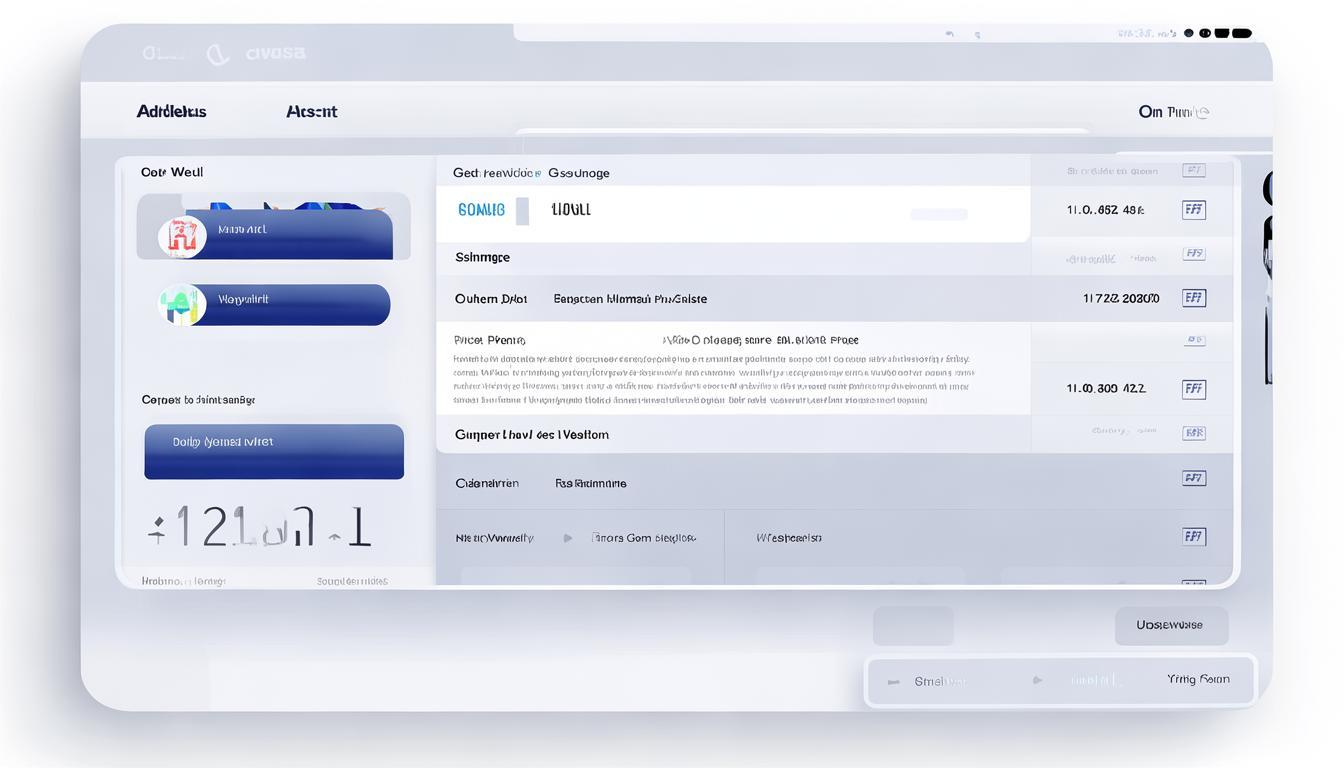
Task: Click the FF icon beside 11722 20300
Action: click(x=1193, y=298)
